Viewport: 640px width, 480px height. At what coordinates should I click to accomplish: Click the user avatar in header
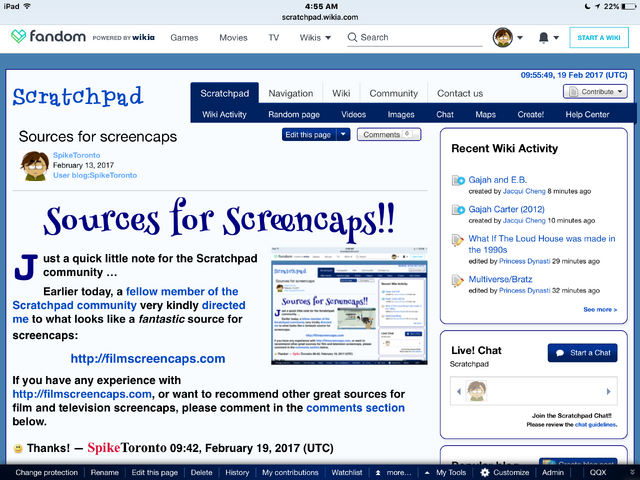point(502,38)
